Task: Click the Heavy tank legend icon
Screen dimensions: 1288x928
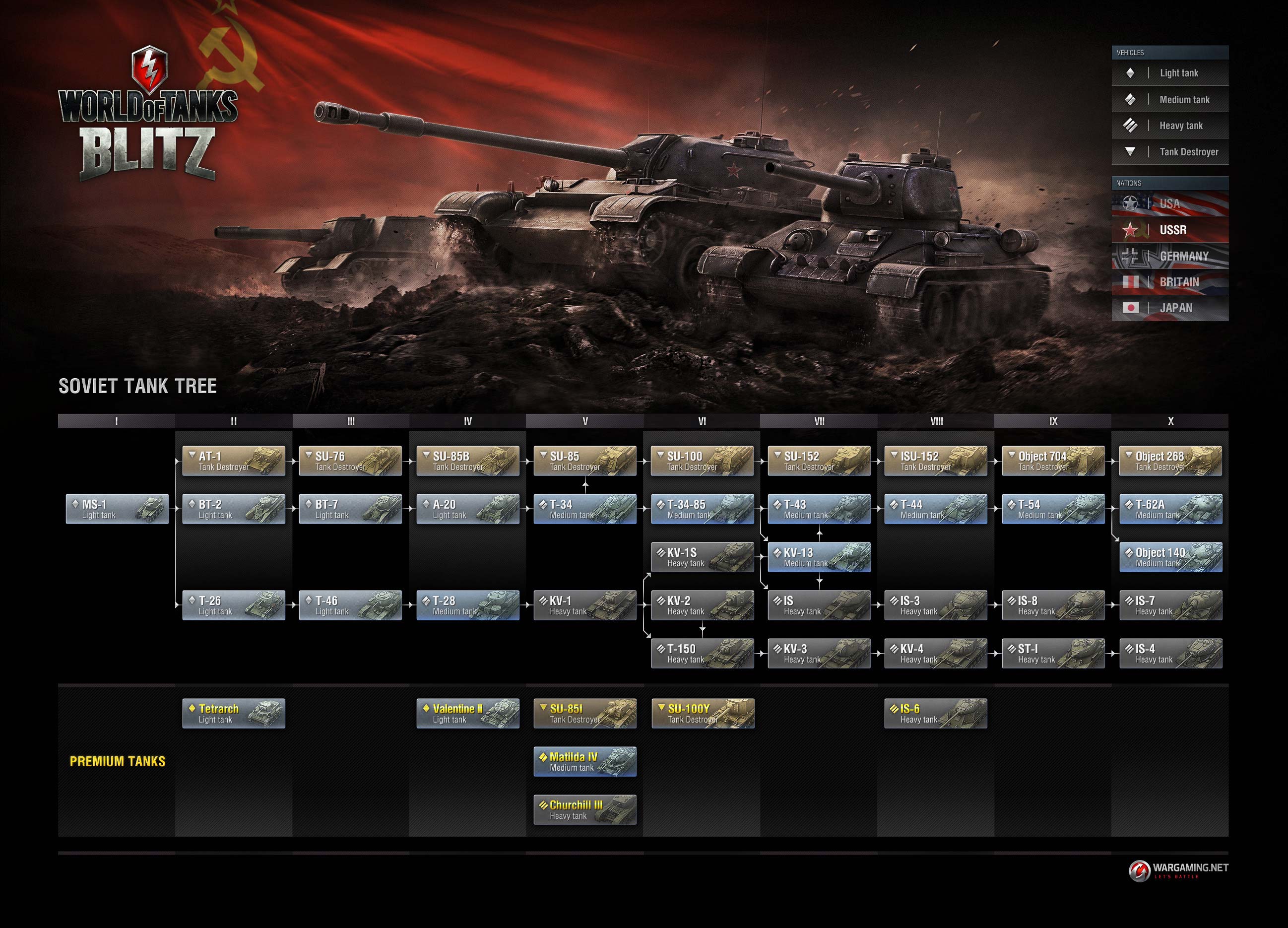Action: click(x=1130, y=126)
